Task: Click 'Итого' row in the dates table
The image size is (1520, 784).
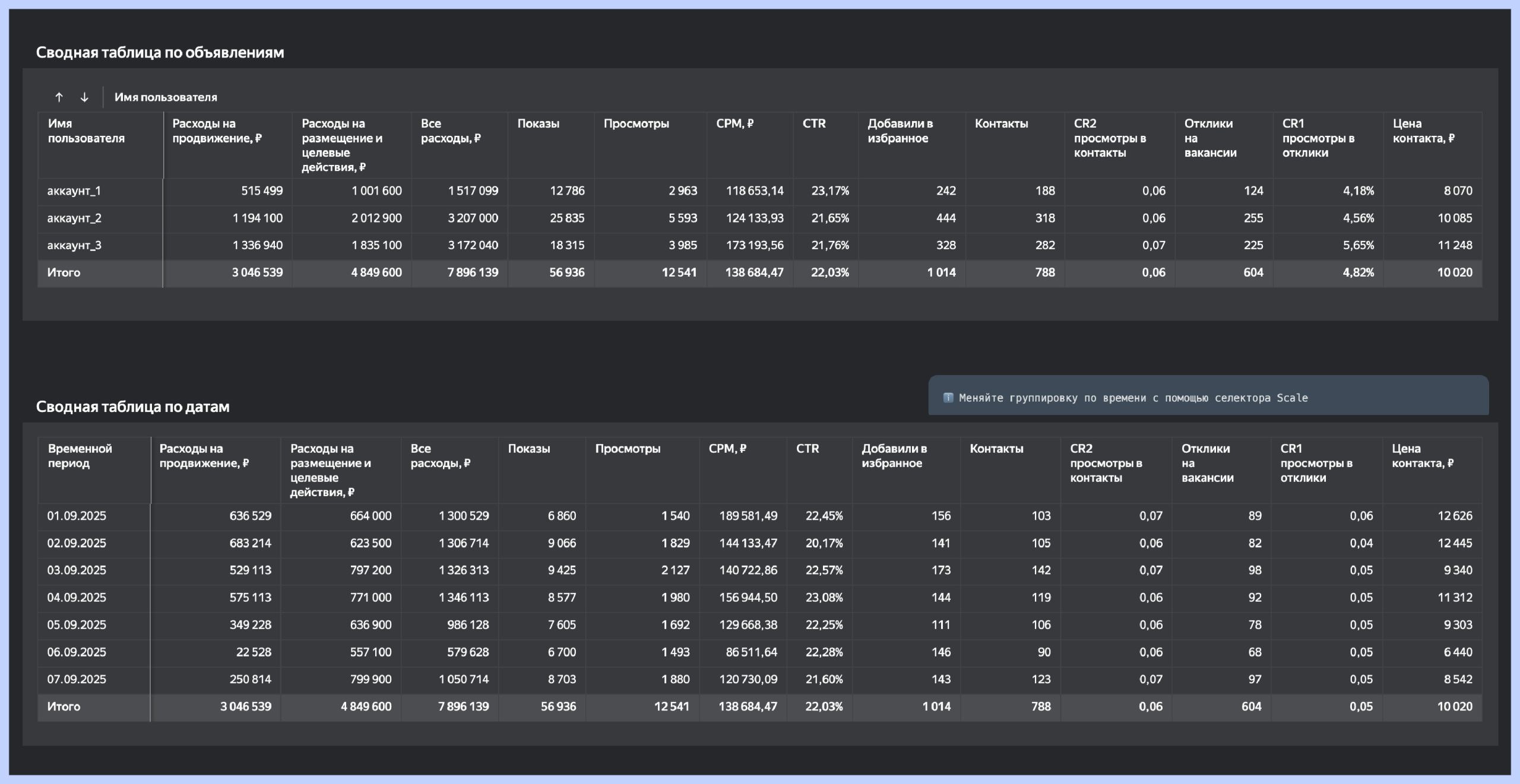Action: pyautogui.click(x=64, y=707)
